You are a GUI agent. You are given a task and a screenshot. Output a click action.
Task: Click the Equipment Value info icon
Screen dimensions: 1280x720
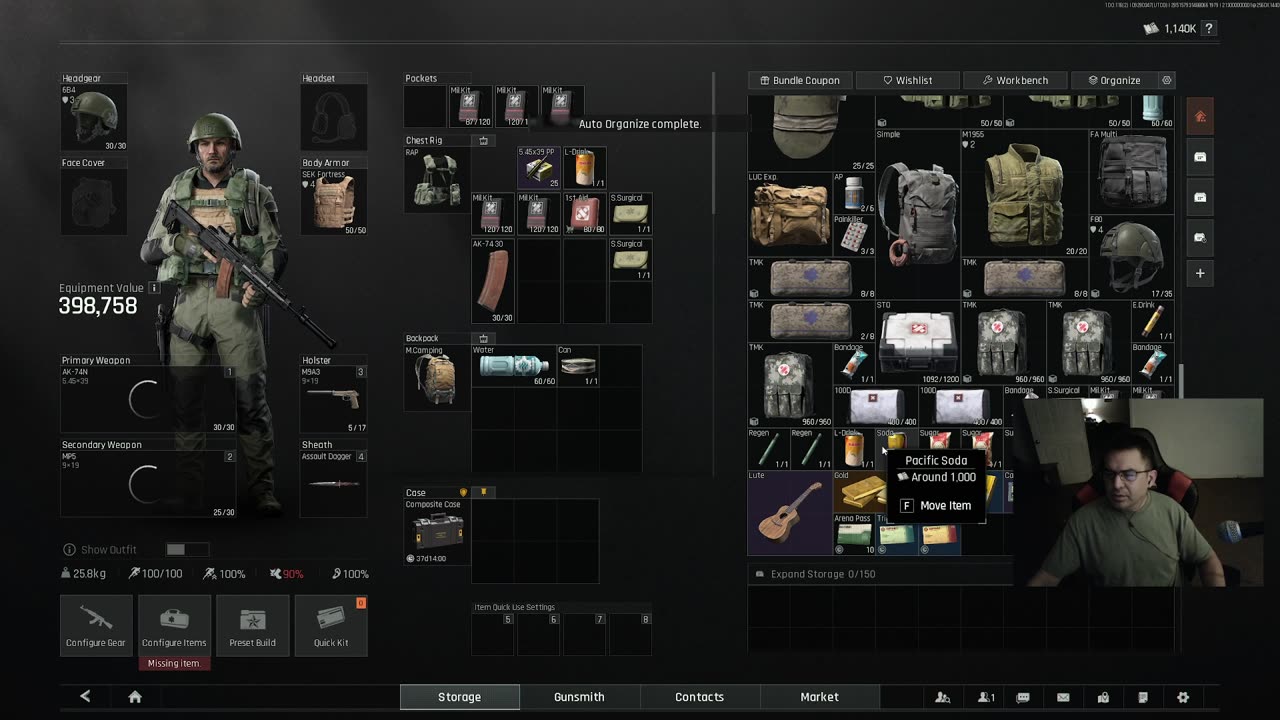[x=154, y=288]
